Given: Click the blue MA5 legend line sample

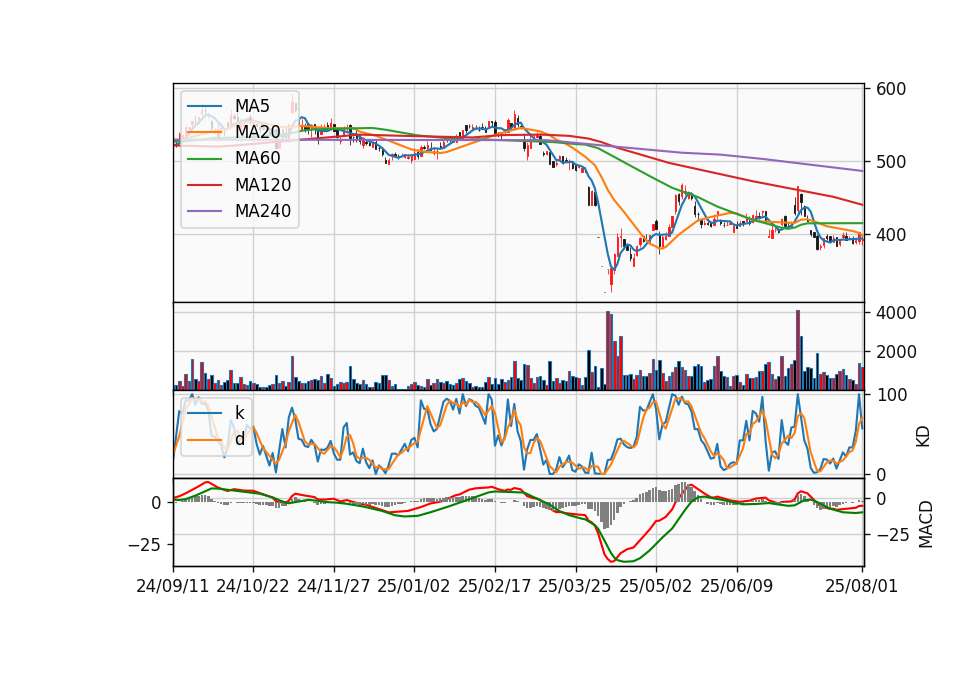Looking at the screenshot, I should tap(204, 106).
